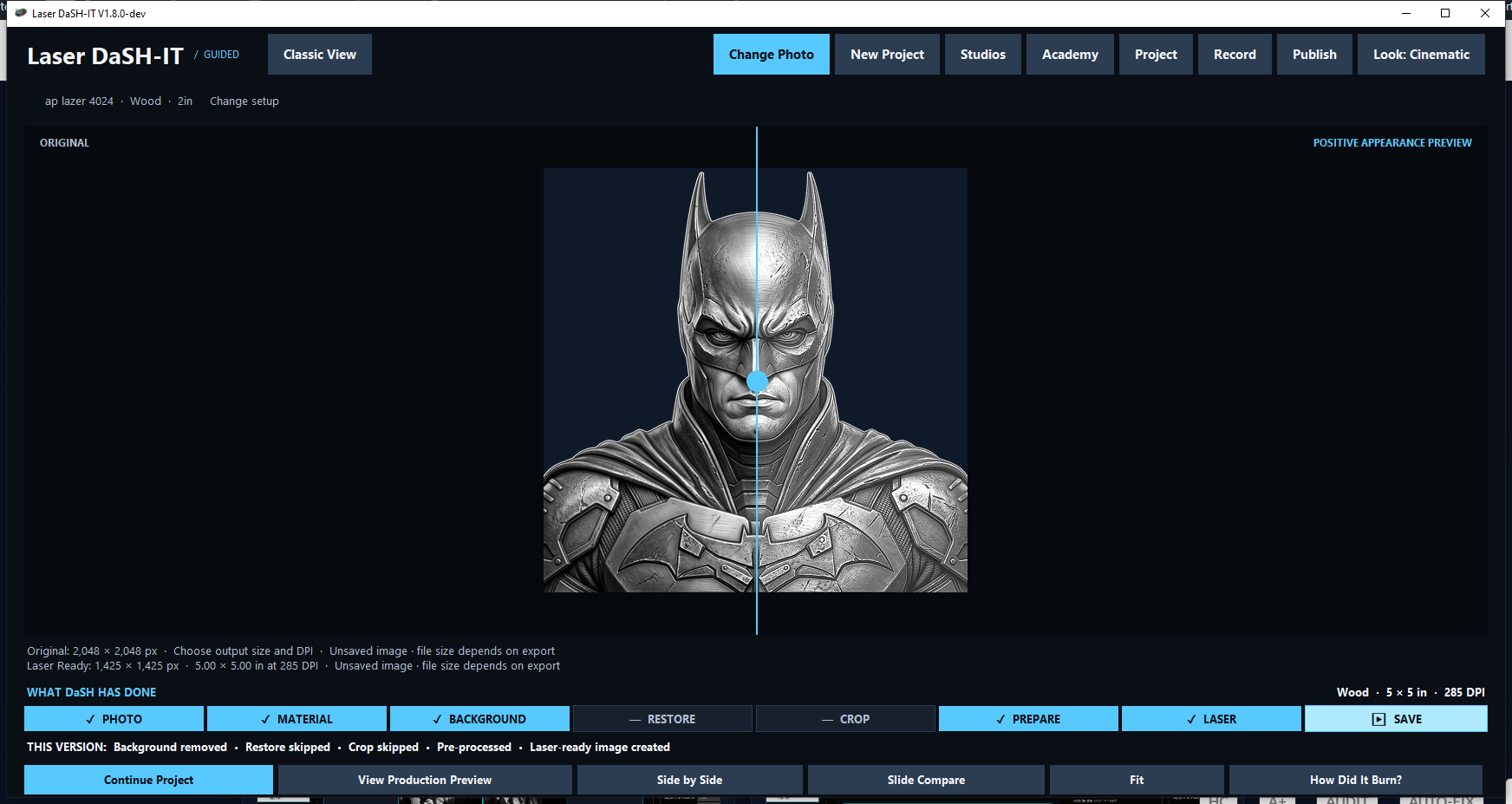Click the compare slider handle on the image

pos(757,381)
